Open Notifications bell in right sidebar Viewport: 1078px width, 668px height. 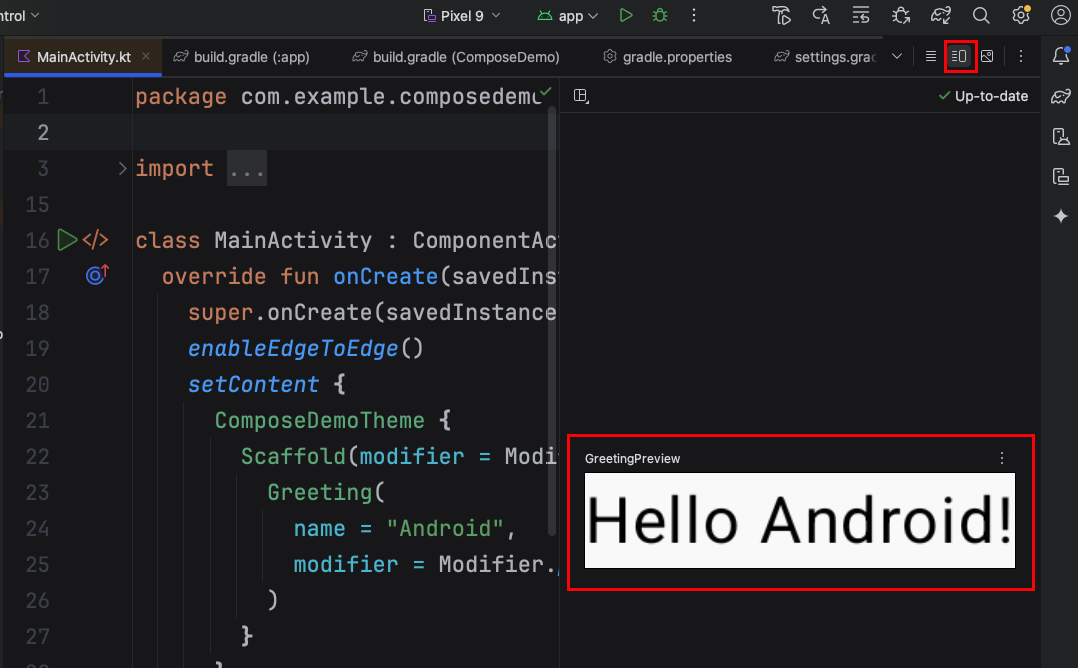pyautogui.click(x=1061, y=56)
